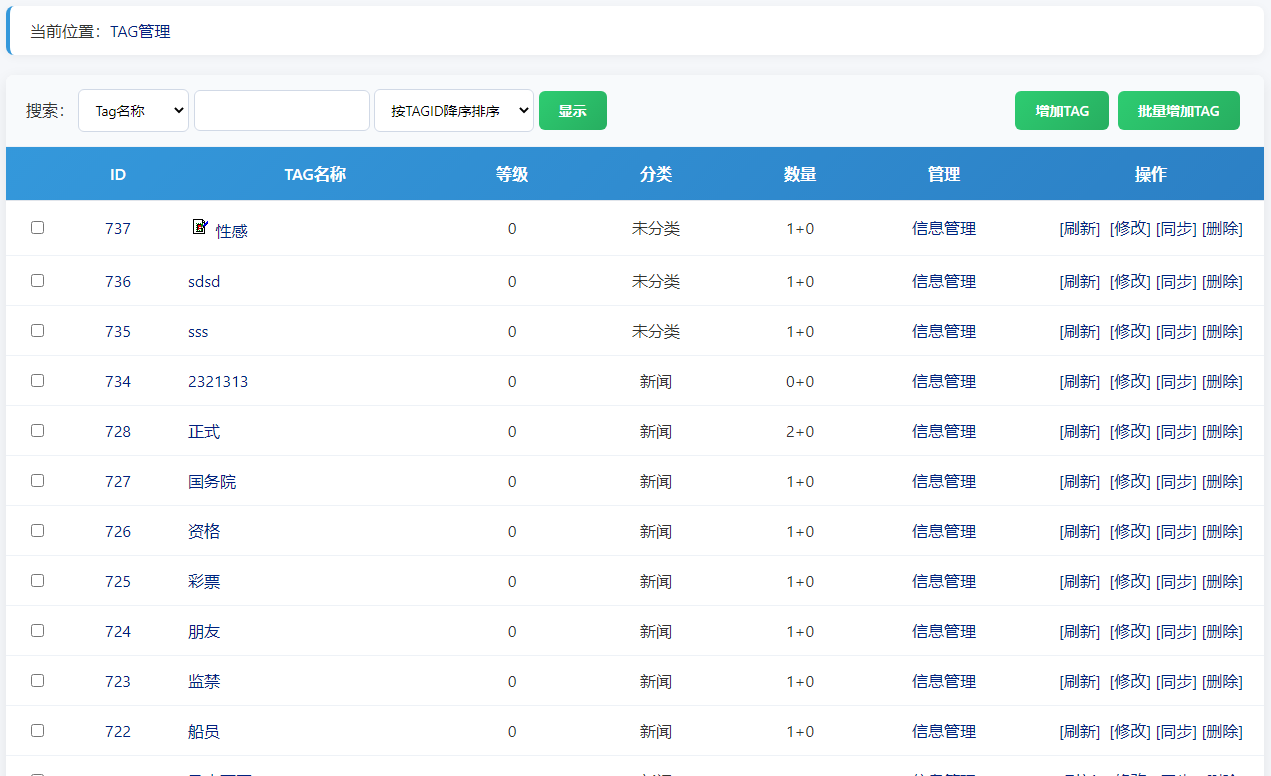Click [删除] on the 资格 row
The image size is (1271, 776).
(x=1223, y=530)
